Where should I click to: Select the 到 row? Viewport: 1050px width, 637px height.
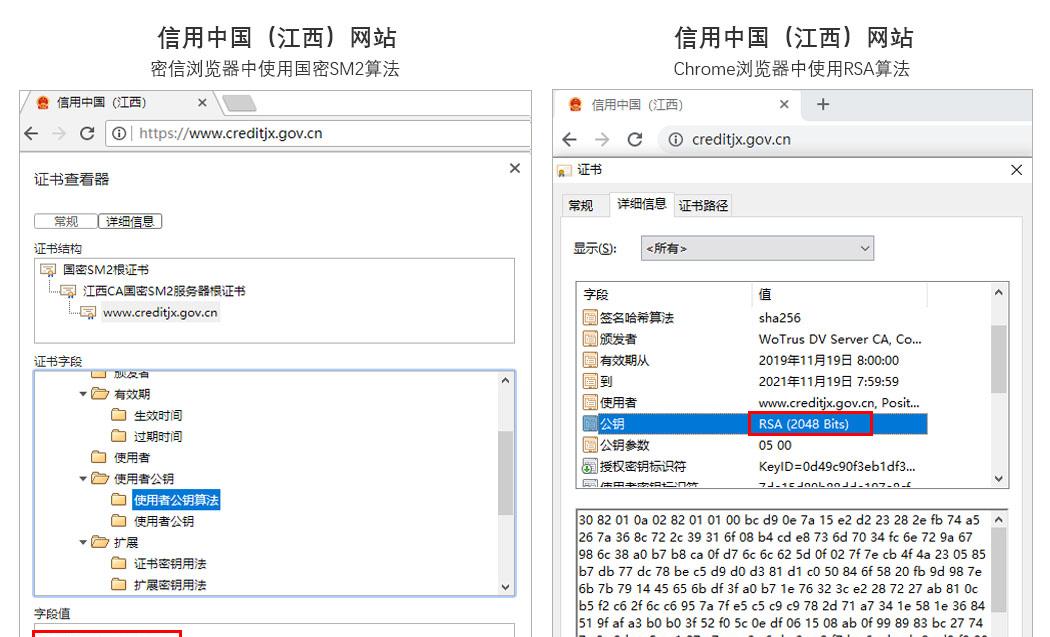tap(755, 381)
